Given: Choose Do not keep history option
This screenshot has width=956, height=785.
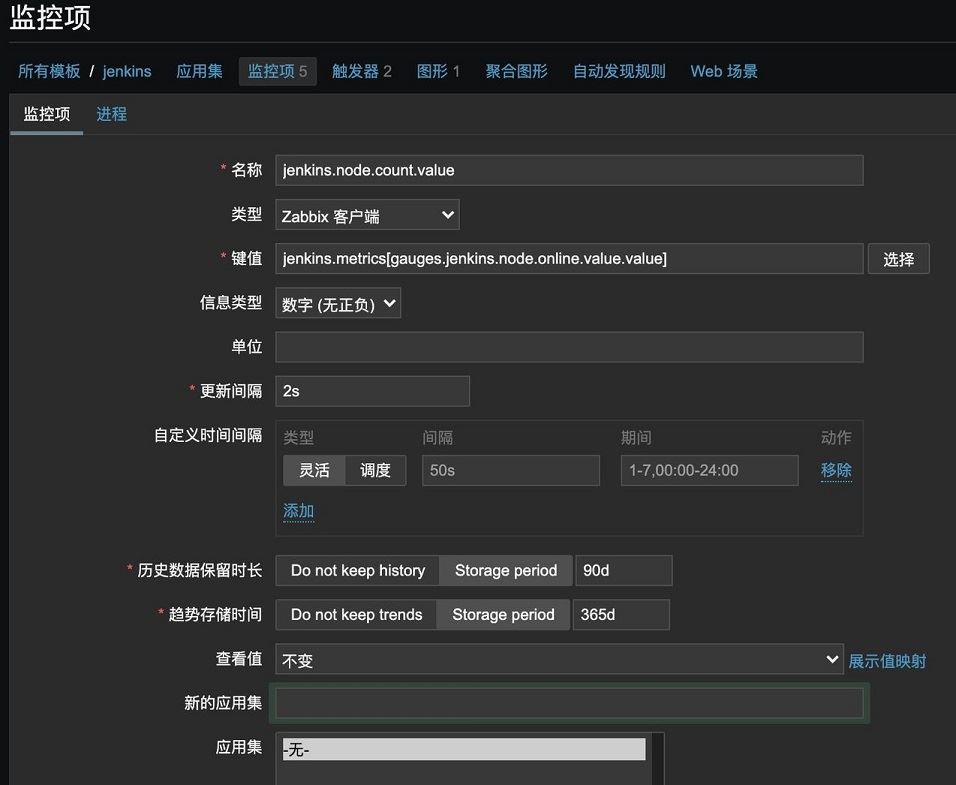Looking at the screenshot, I should point(357,570).
